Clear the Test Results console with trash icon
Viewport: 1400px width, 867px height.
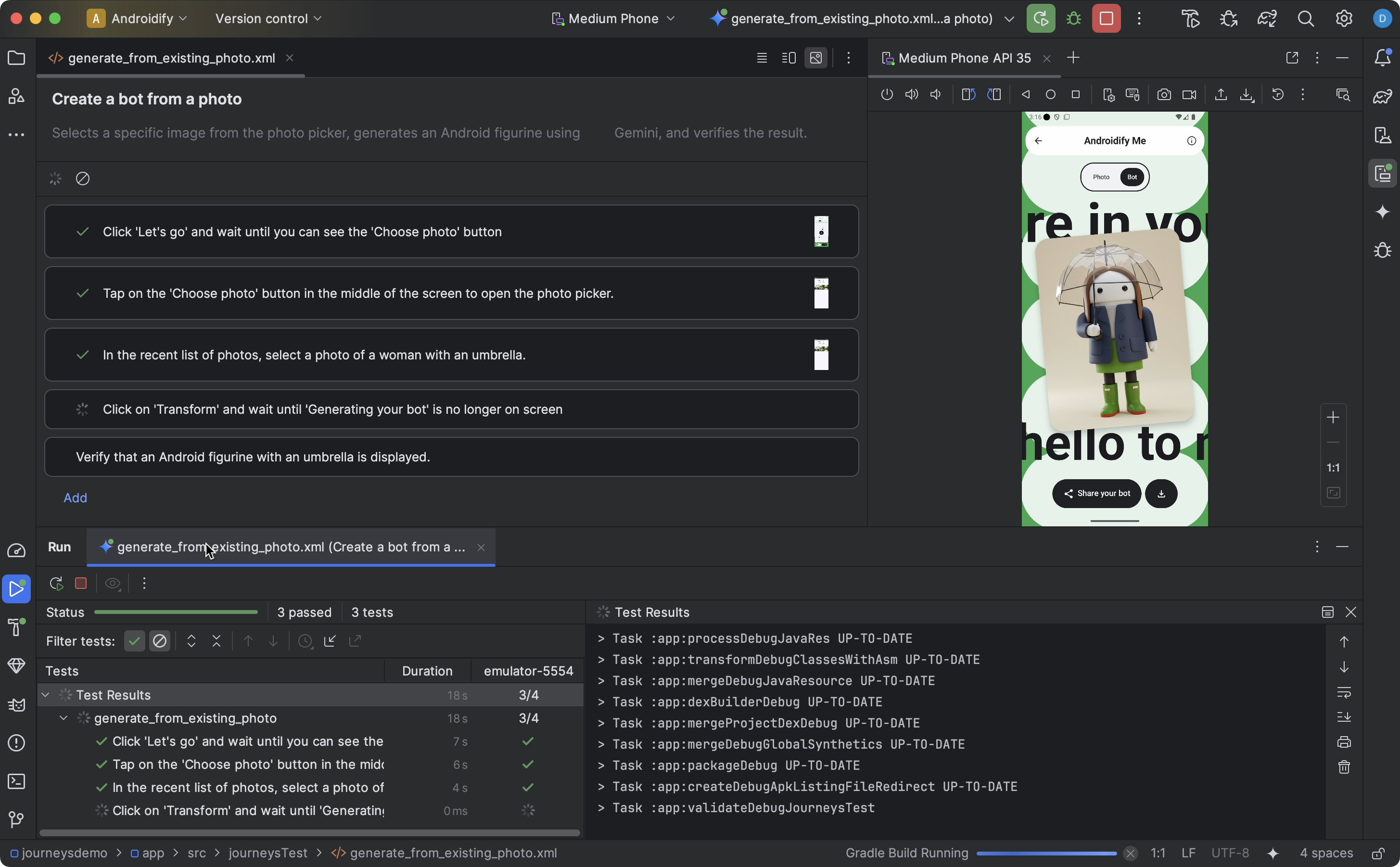[1345, 766]
